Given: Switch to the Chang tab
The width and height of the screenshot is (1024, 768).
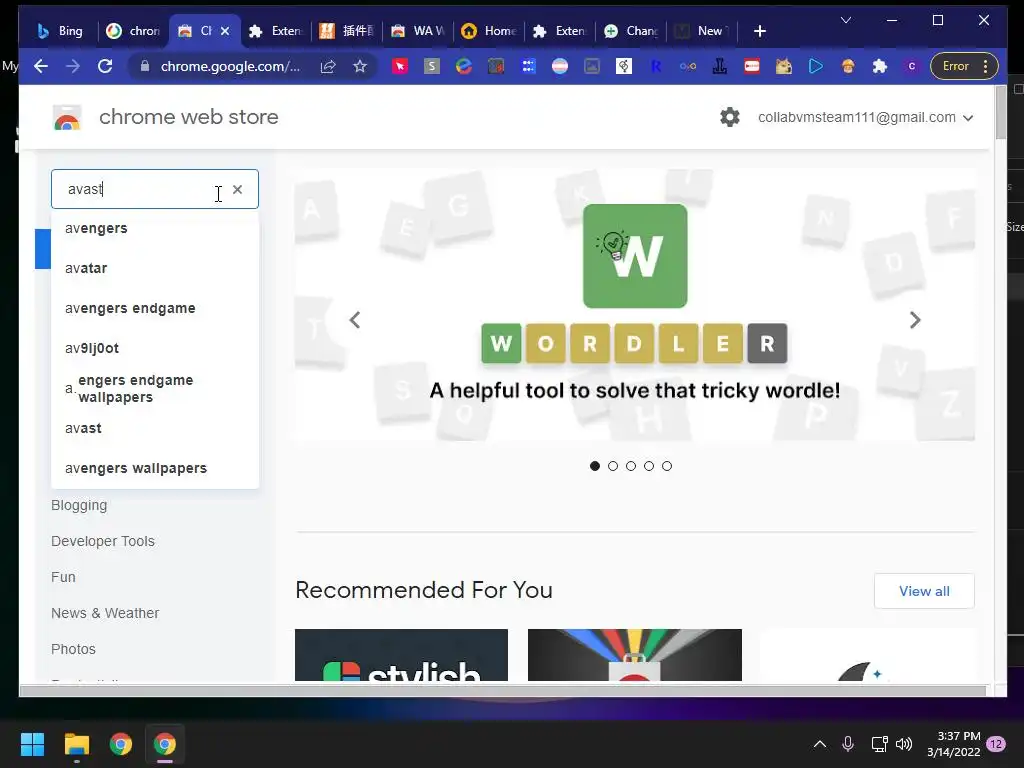Looking at the screenshot, I should coord(630,31).
